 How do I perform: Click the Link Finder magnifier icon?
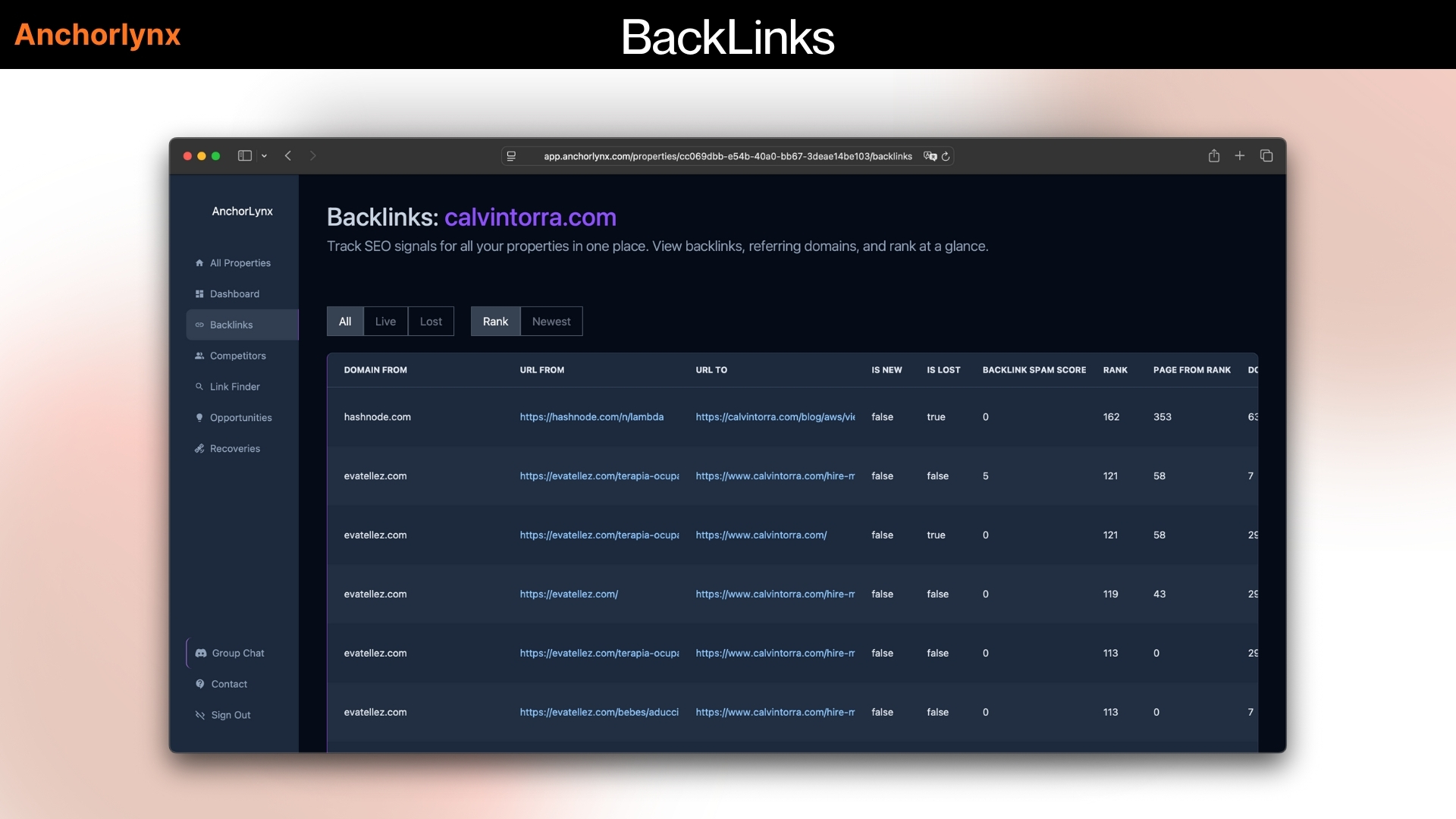[199, 387]
